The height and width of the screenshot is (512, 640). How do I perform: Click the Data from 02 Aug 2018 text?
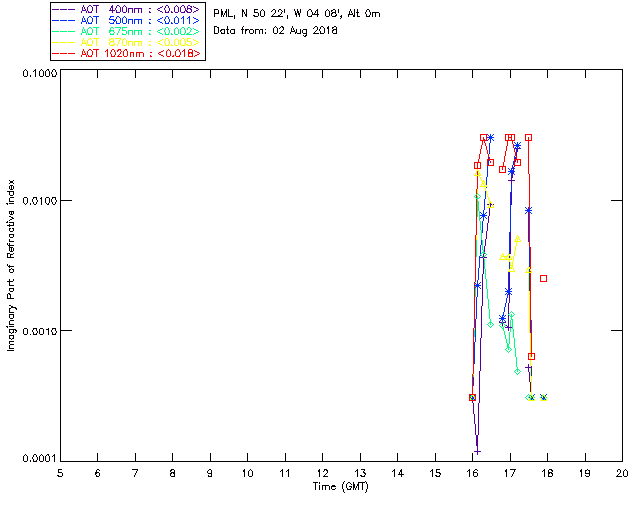[276, 31]
